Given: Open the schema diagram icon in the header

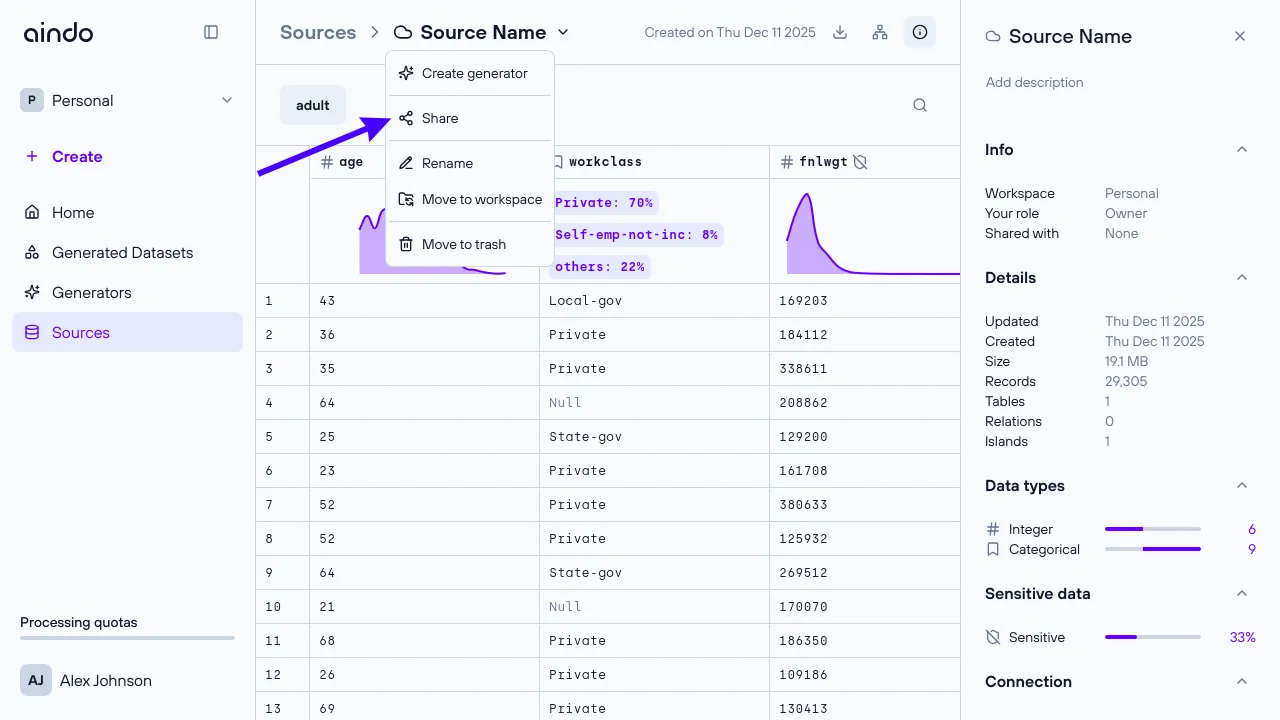Looking at the screenshot, I should [x=880, y=32].
